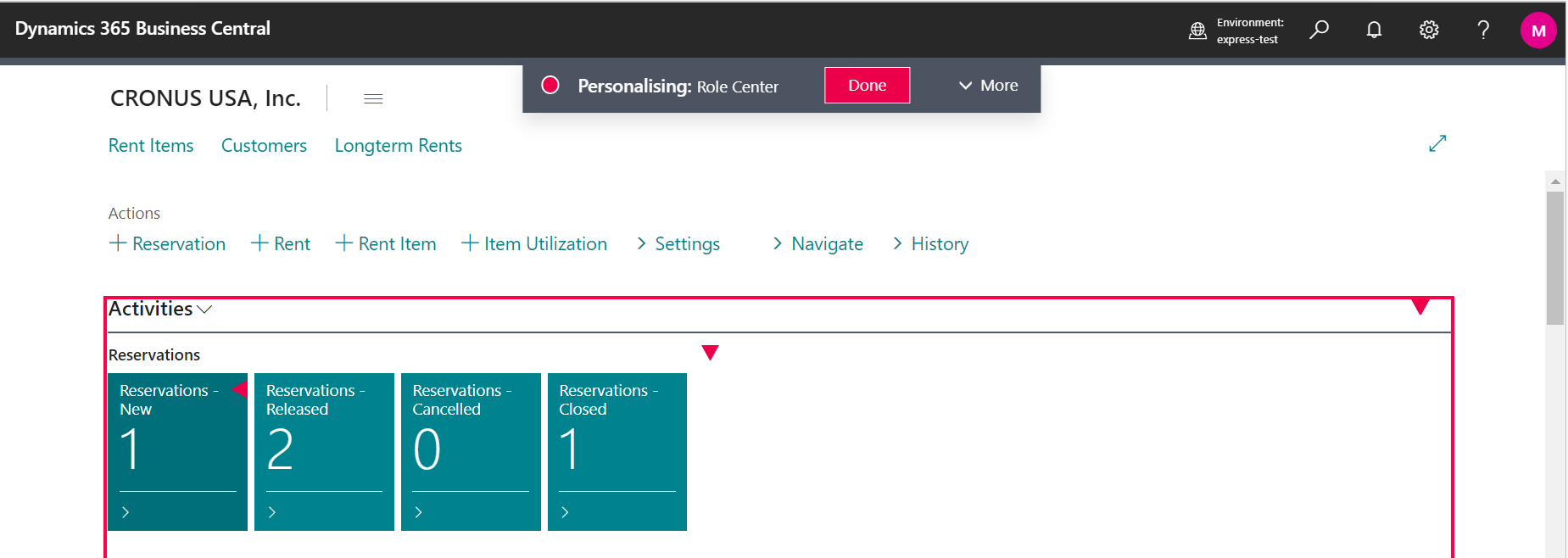1568x558 pixels.
Task: Expand the History action group
Action: click(x=930, y=244)
